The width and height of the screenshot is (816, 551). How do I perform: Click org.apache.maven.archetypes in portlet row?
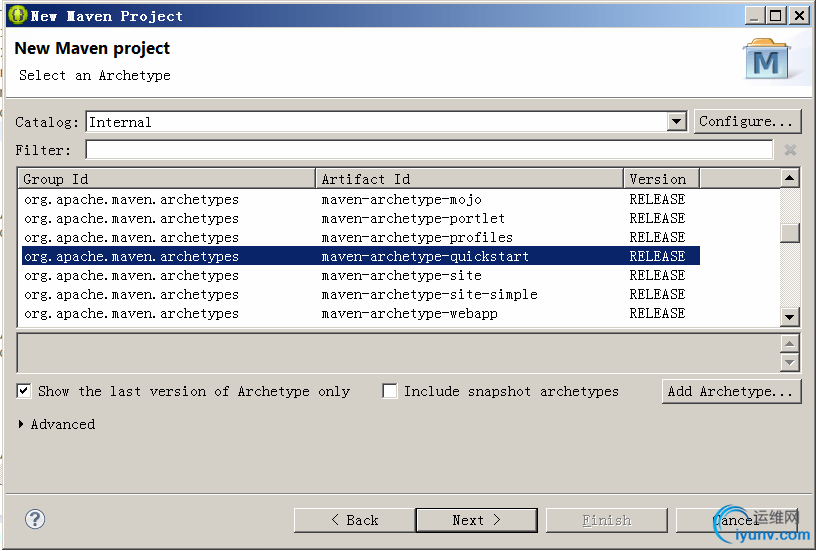(132, 219)
